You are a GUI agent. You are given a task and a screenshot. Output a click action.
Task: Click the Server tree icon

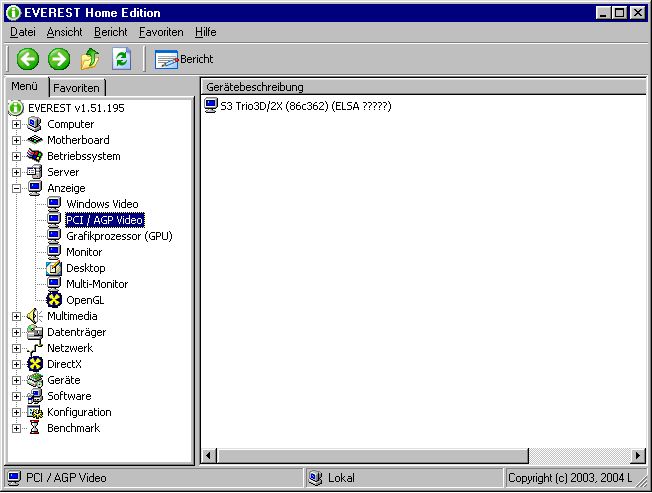click(x=35, y=172)
